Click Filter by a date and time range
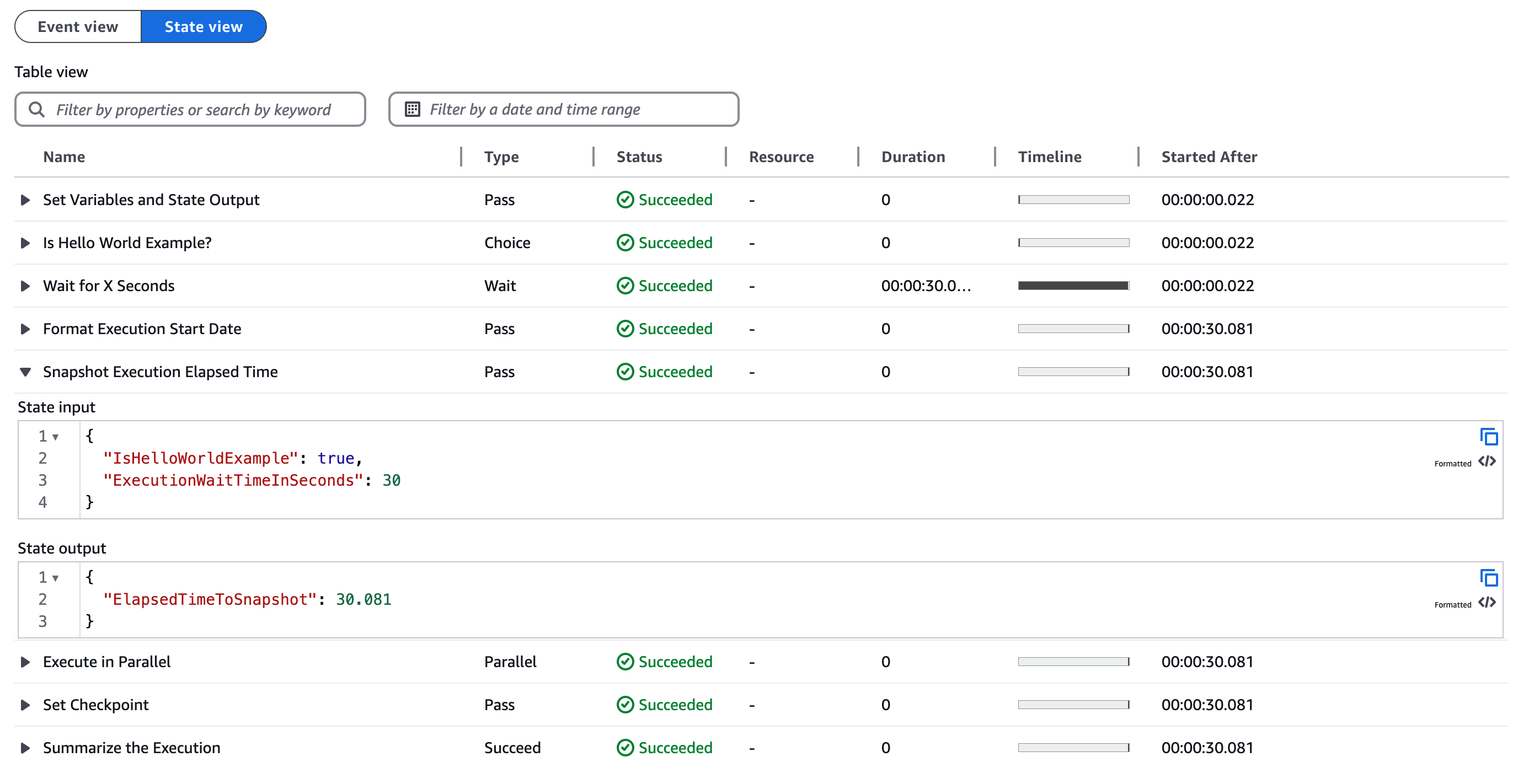1518x784 pixels. pos(563,109)
